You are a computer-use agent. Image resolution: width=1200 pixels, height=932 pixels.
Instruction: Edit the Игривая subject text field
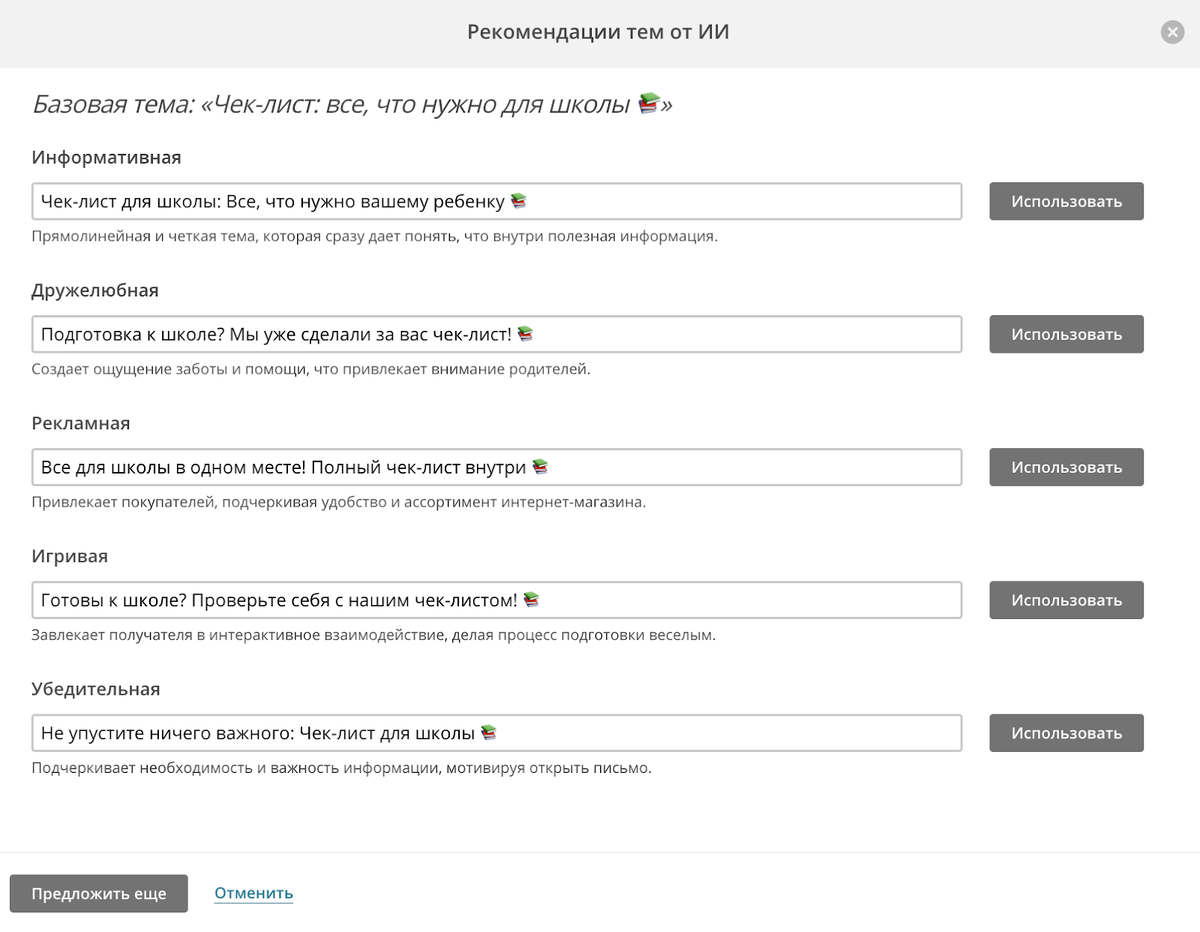497,600
